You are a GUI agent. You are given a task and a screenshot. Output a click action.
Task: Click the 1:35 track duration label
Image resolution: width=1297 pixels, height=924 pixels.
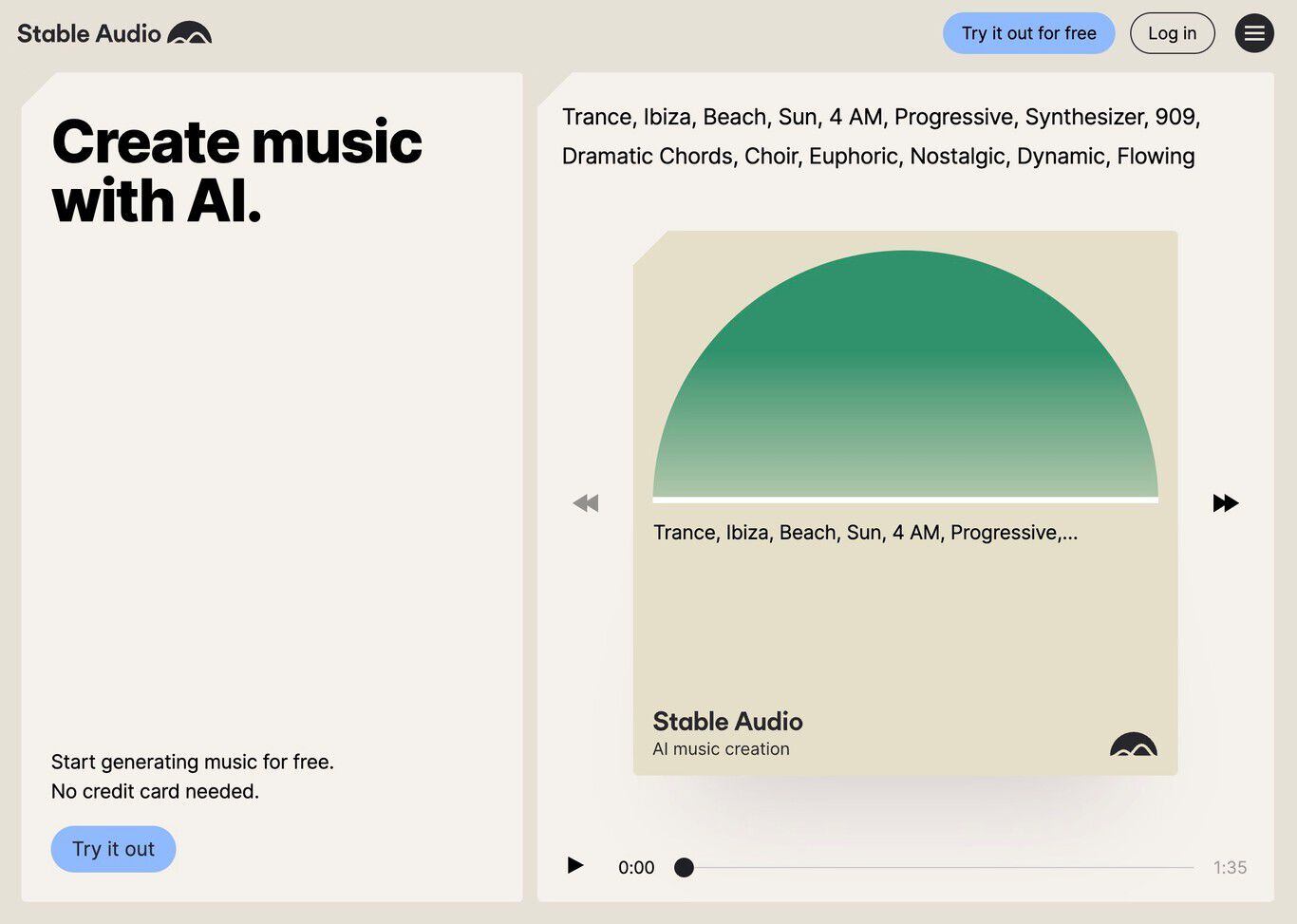pos(1230,867)
